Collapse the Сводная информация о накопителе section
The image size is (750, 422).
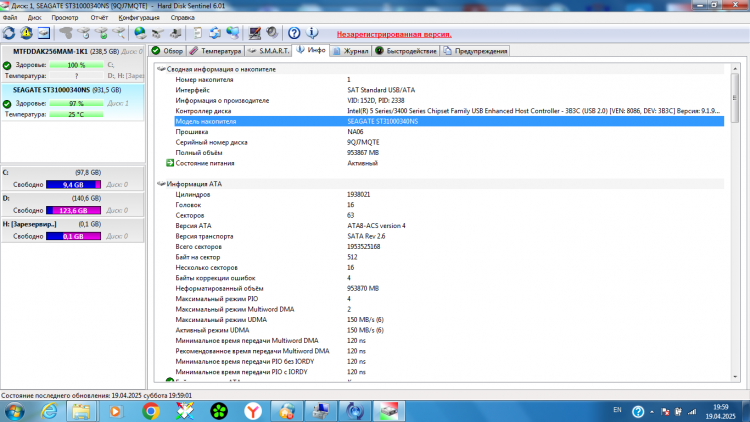pos(161,69)
